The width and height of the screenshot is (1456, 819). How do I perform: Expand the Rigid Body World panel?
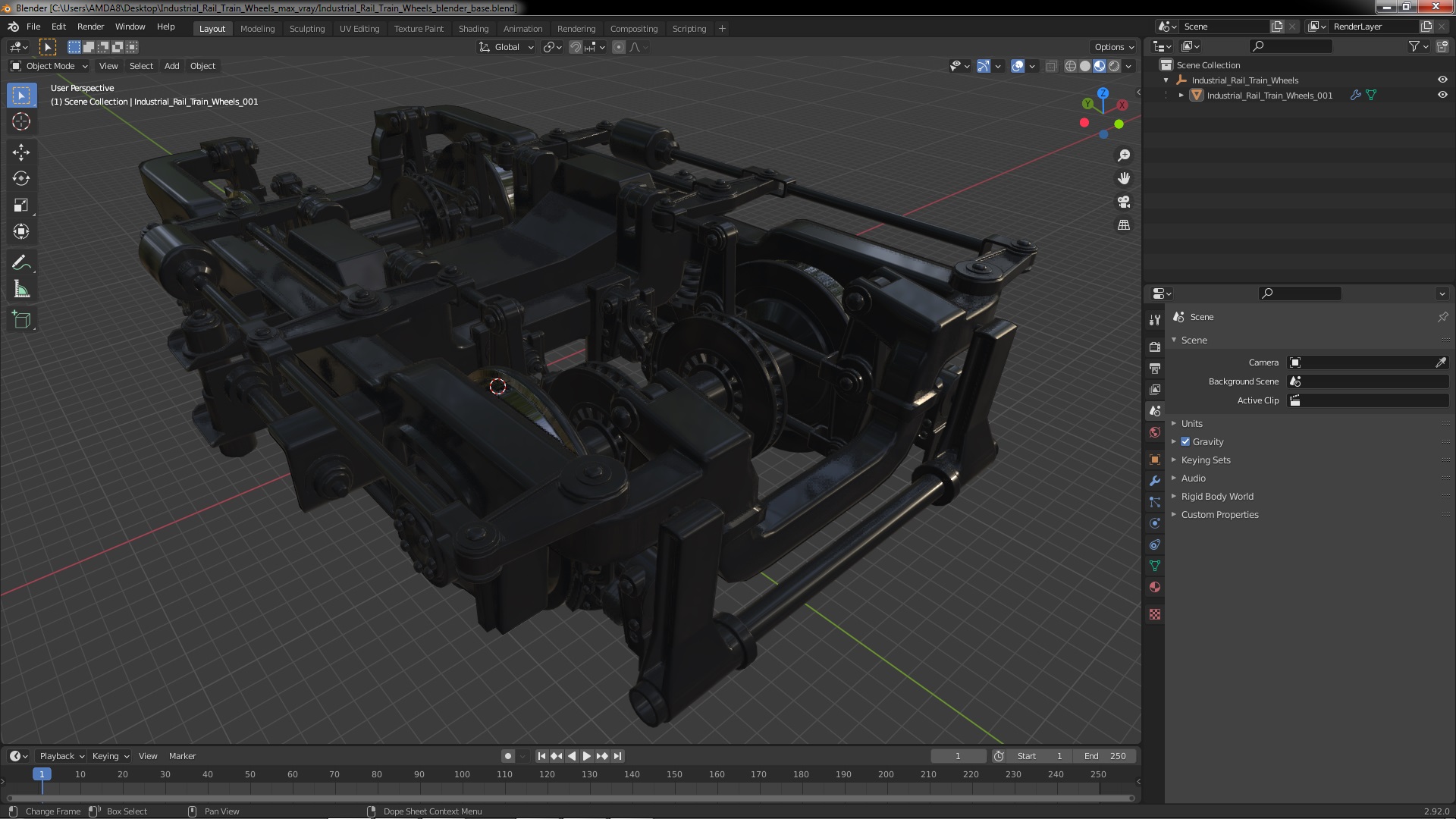click(x=1216, y=496)
